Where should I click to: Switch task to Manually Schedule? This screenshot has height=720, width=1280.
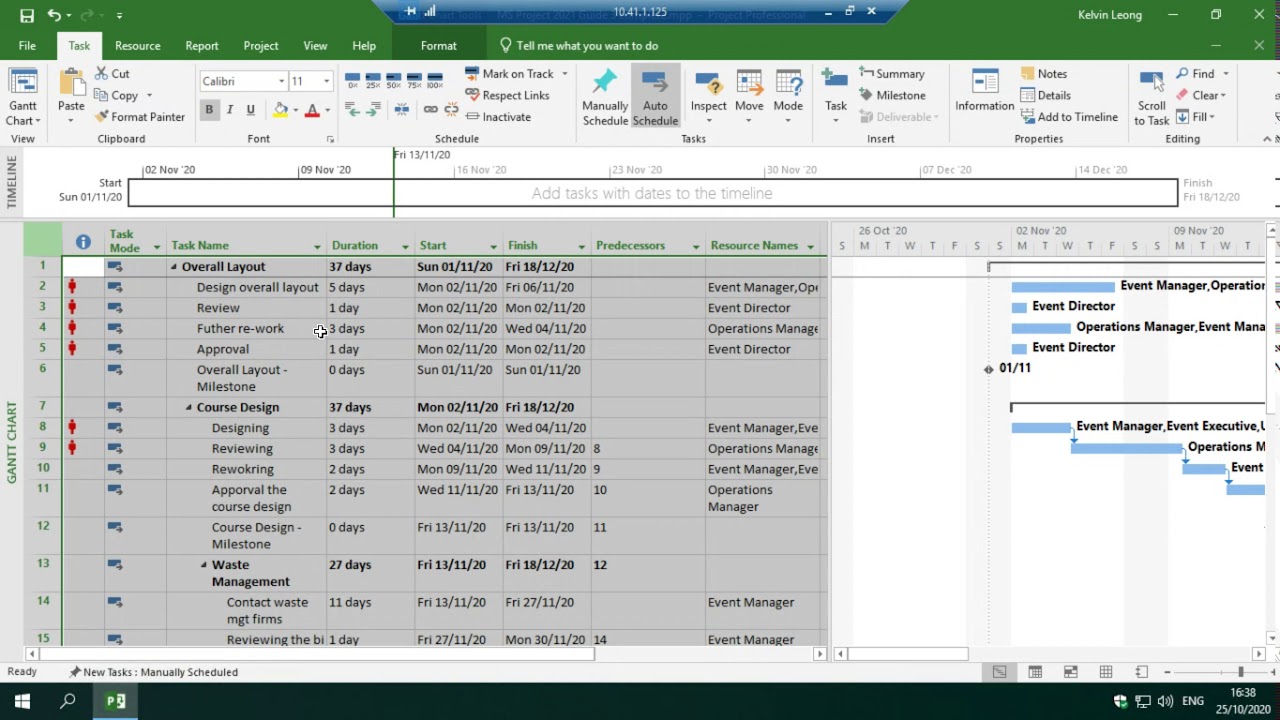click(x=605, y=98)
